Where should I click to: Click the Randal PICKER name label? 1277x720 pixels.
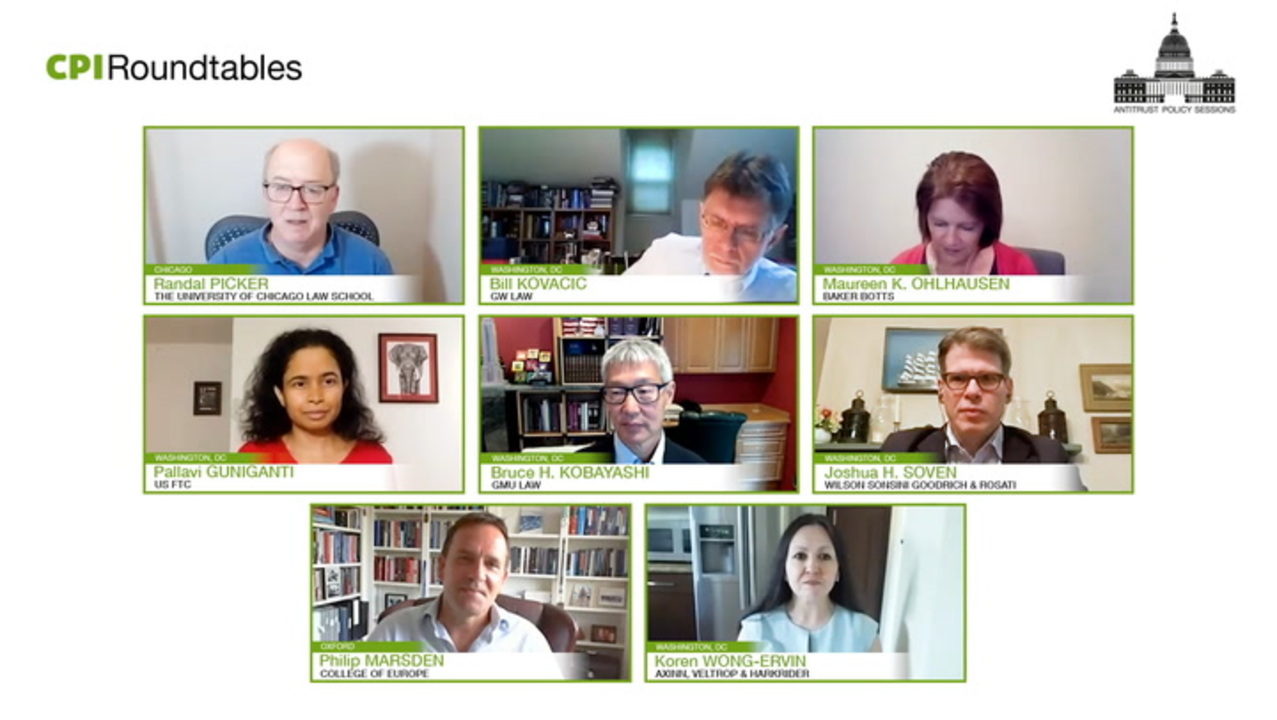211,284
